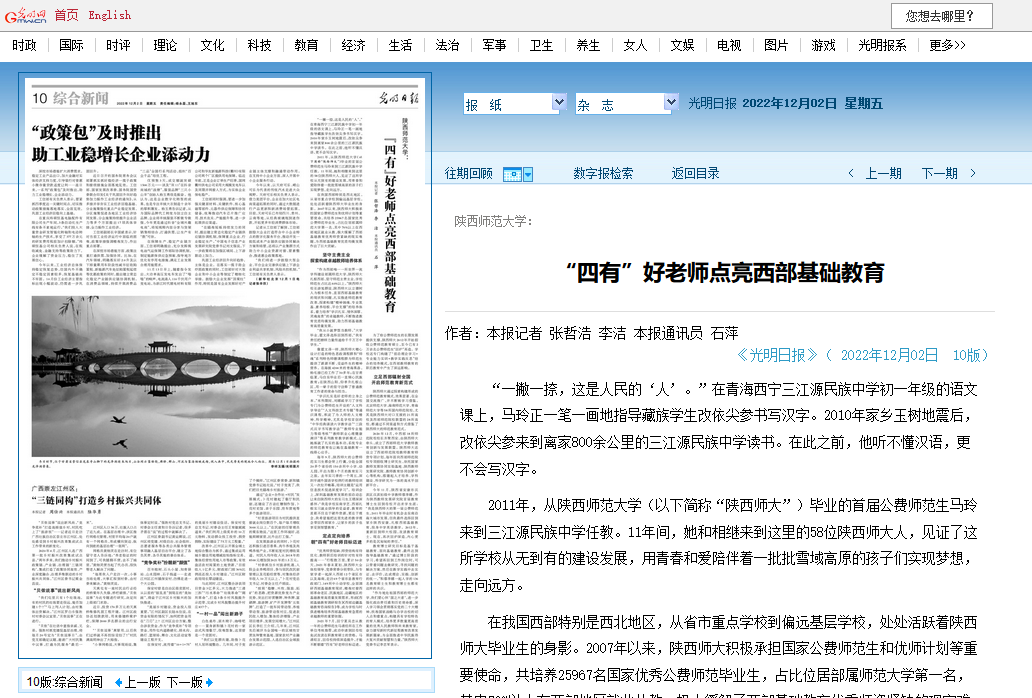Click the Guangming Online logo
This screenshot has width=1032, height=698.
[x=25, y=15]
